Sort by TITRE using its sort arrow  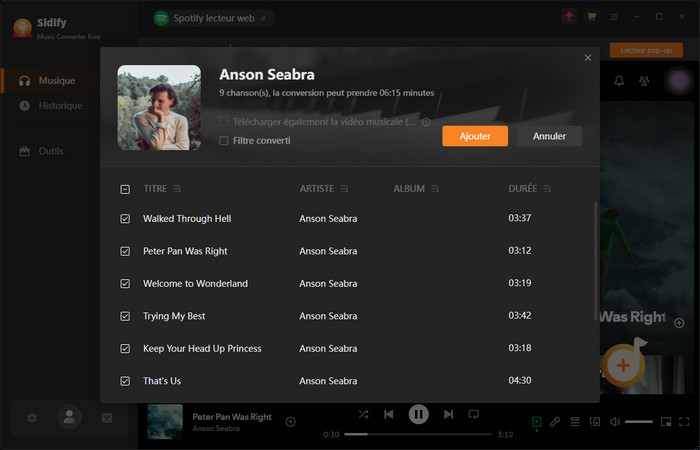point(177,189)
